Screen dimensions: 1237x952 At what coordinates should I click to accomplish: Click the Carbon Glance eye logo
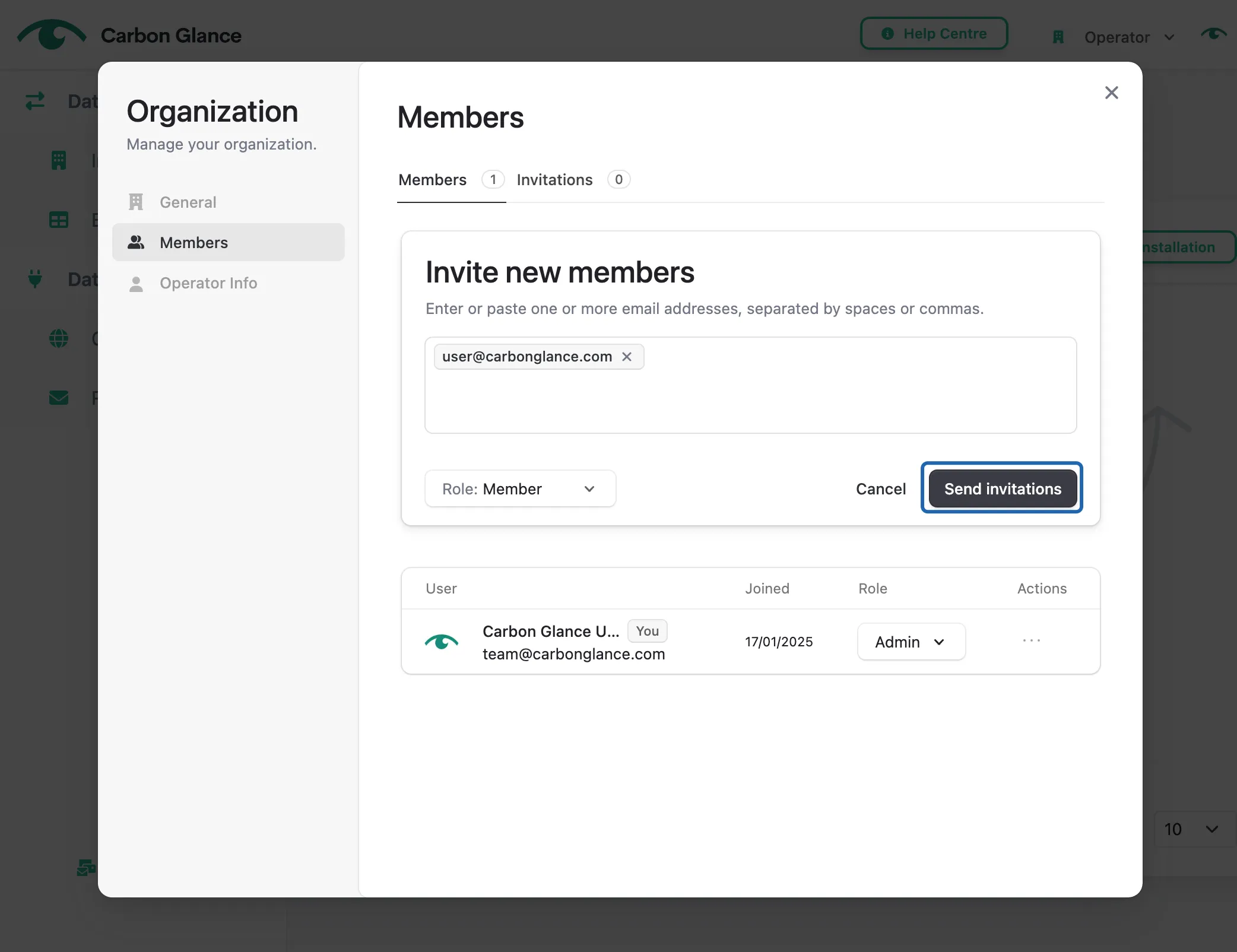click(x=52, y=34)
